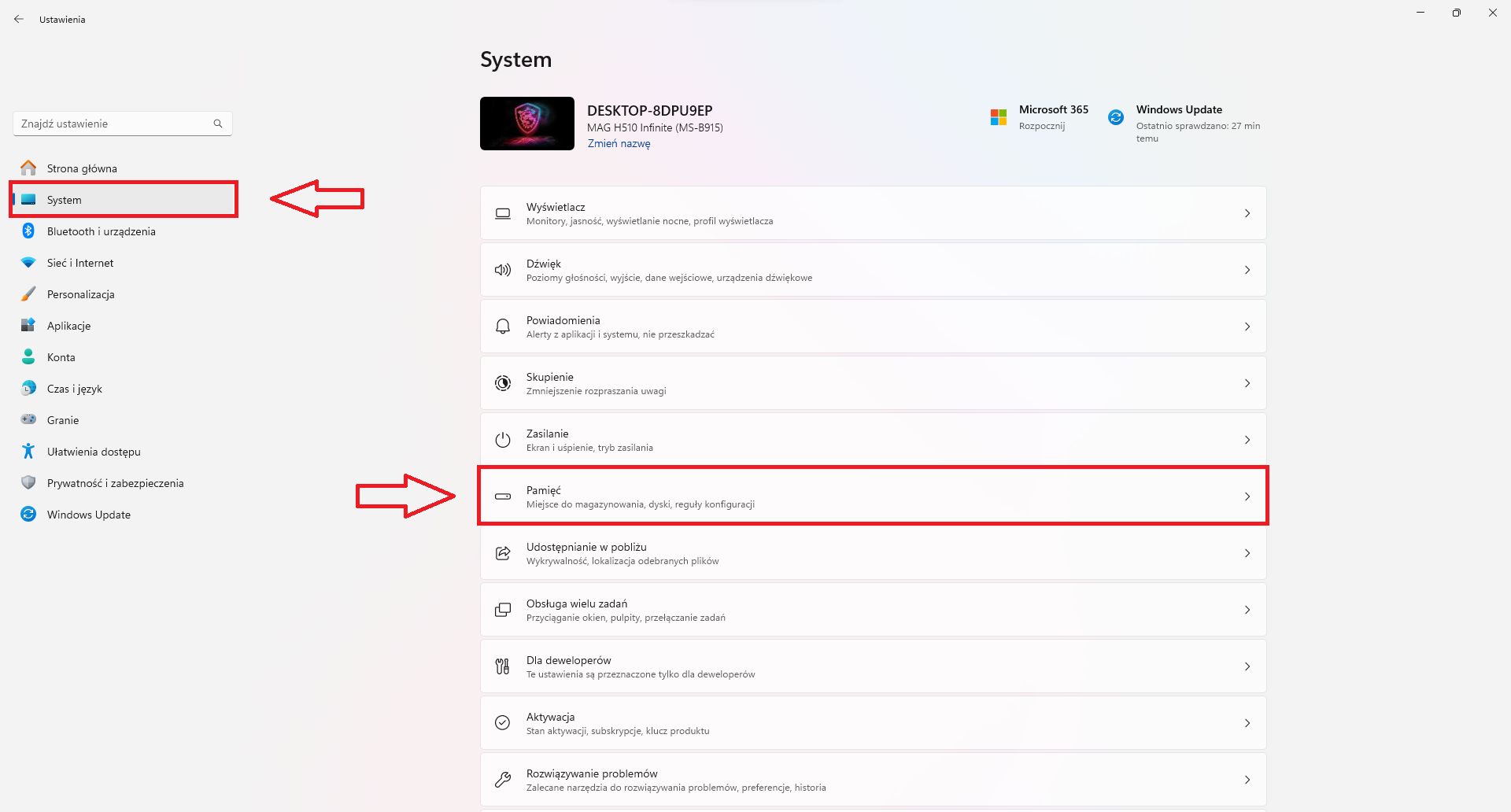
Task: Click the Zmień nazwę link
Action: pyautogui.click(x=619, y=144)
